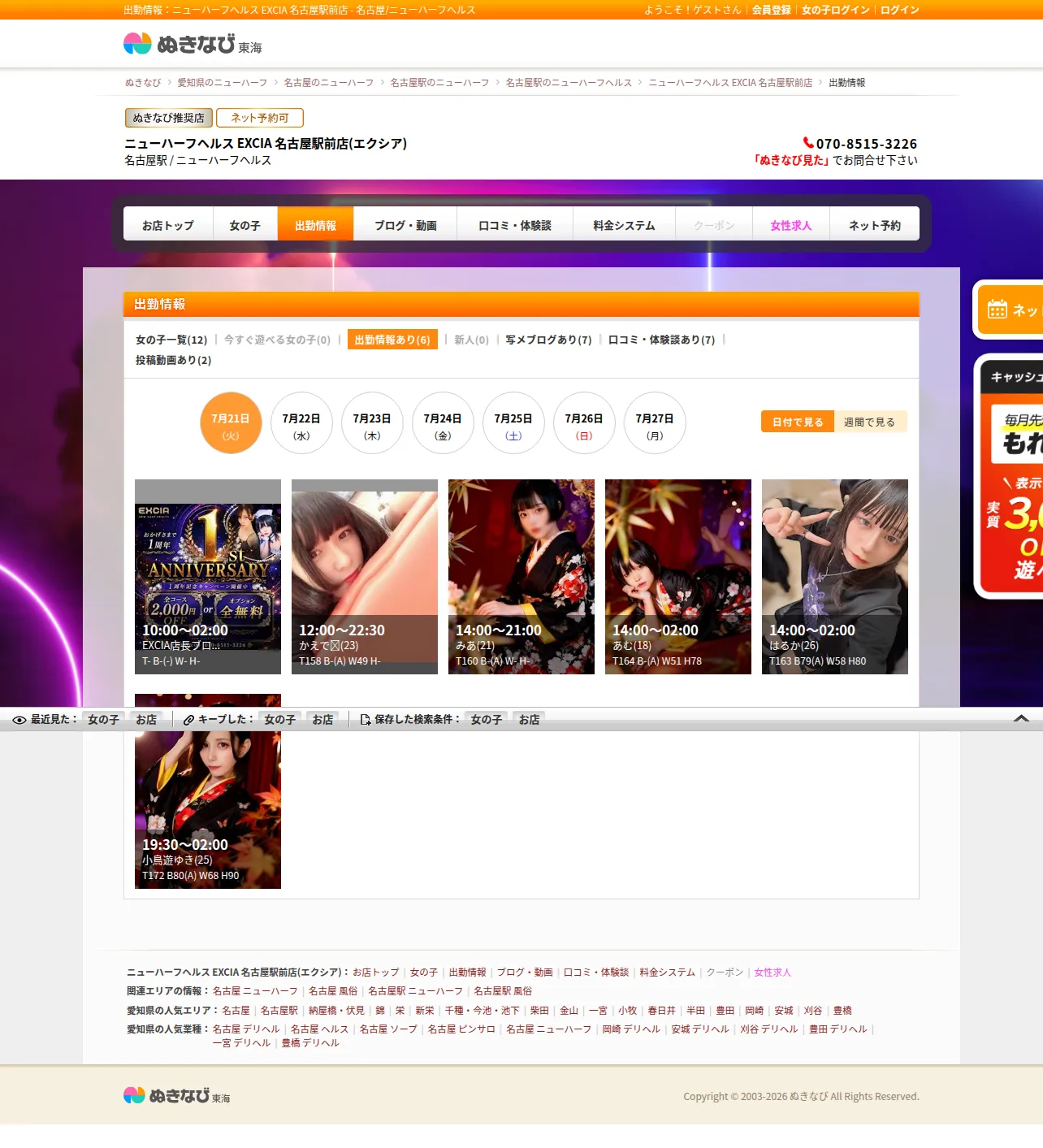Click the document icon beside 保存した検索条件
This screenshot has height=1148, width=1043.
click(x=366, y=720)
